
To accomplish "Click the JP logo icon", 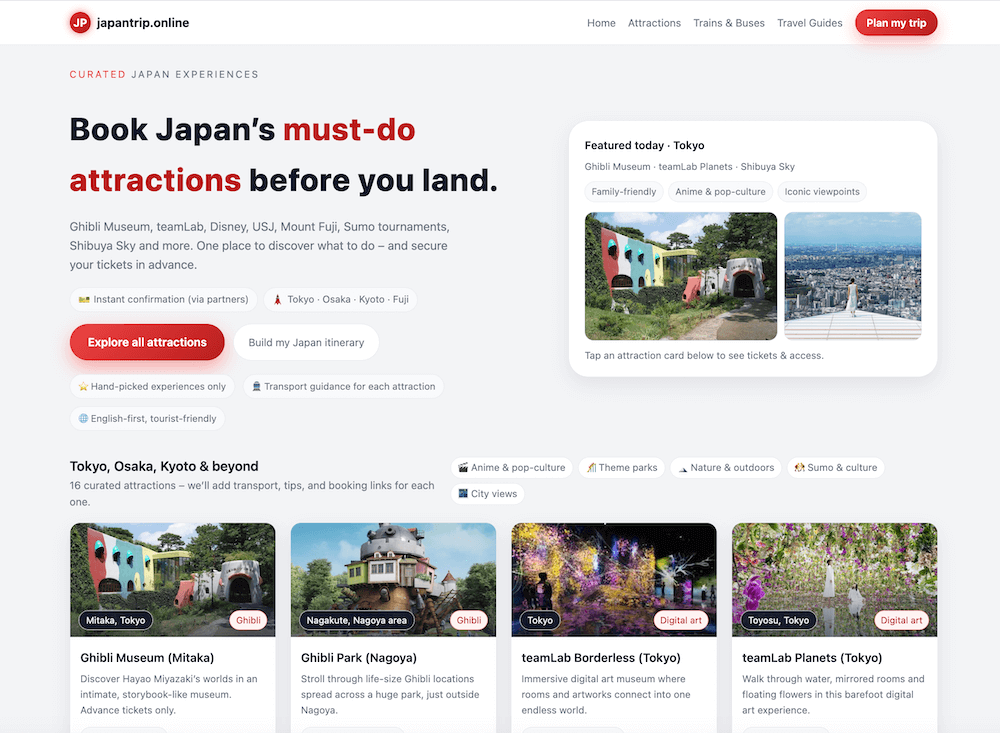I will 79,22.
